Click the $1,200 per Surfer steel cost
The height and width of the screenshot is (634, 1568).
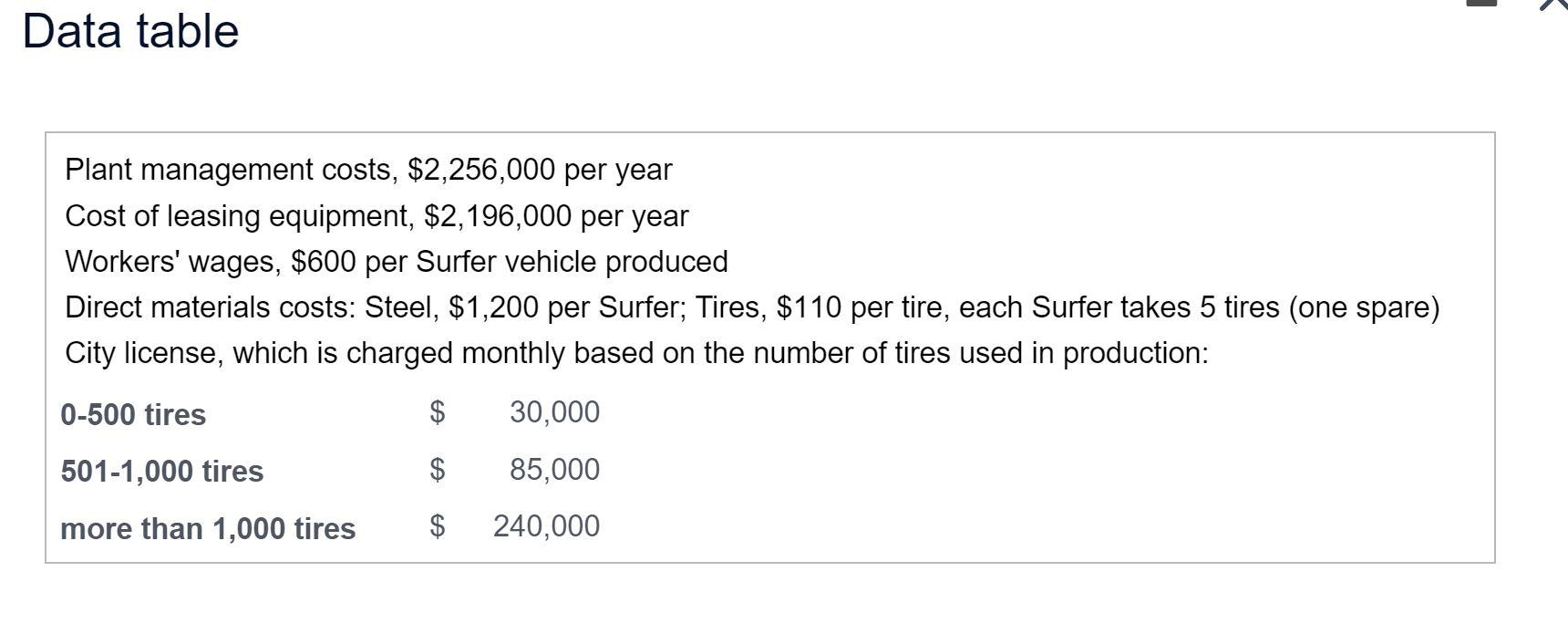tap(493, 307)
